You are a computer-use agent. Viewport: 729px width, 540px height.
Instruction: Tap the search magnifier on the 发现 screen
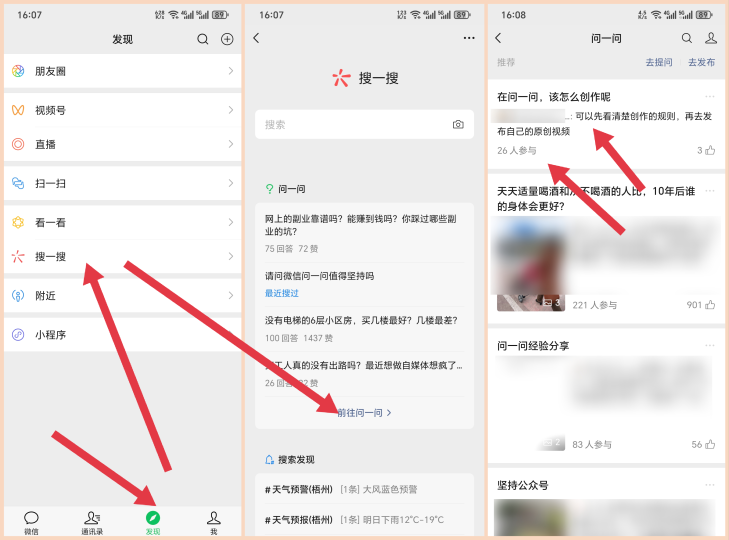tap(203, 39)
